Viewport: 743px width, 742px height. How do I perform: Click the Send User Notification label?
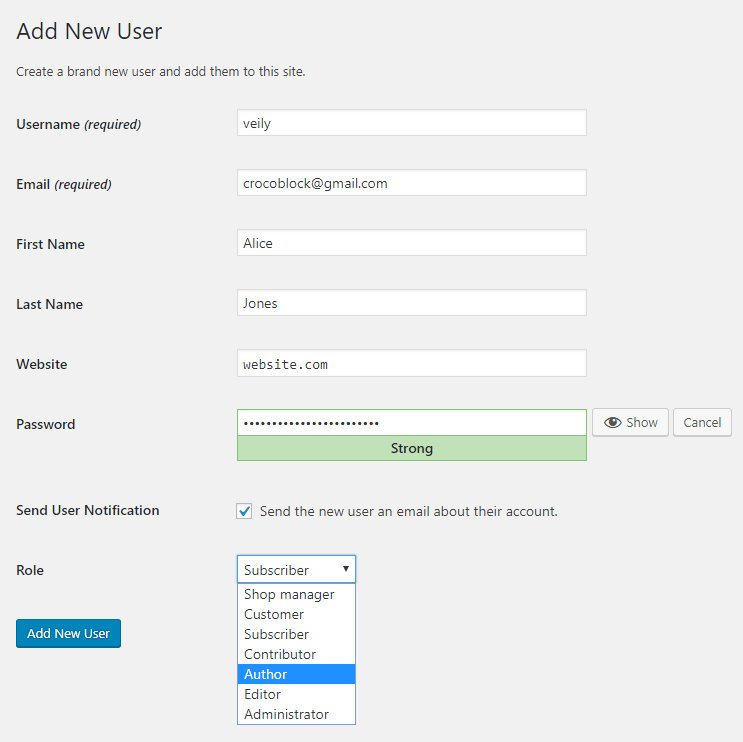(88, 510)
